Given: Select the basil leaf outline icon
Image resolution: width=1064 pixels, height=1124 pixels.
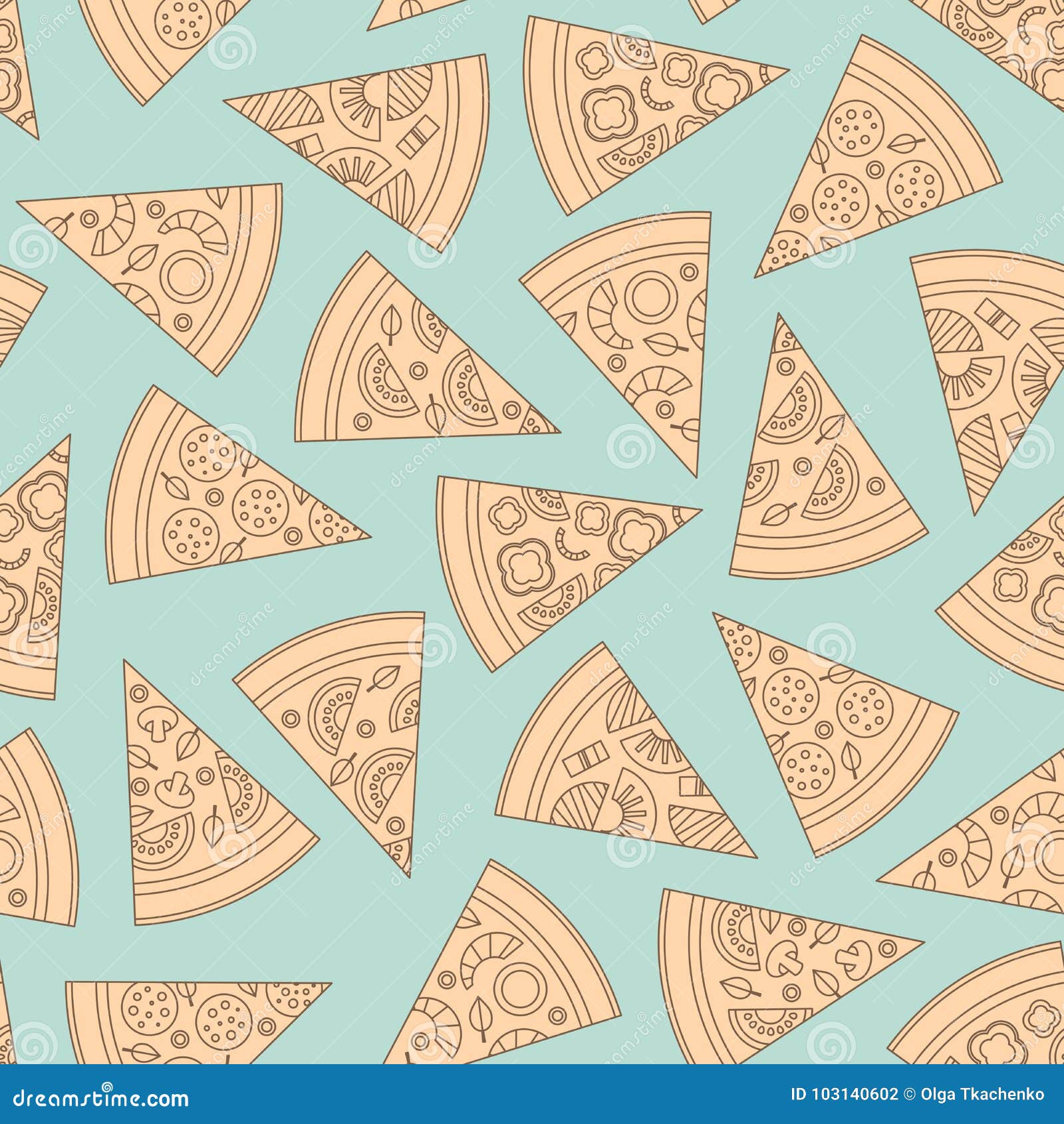Looking at the screenshot, I should pos(390,324).
